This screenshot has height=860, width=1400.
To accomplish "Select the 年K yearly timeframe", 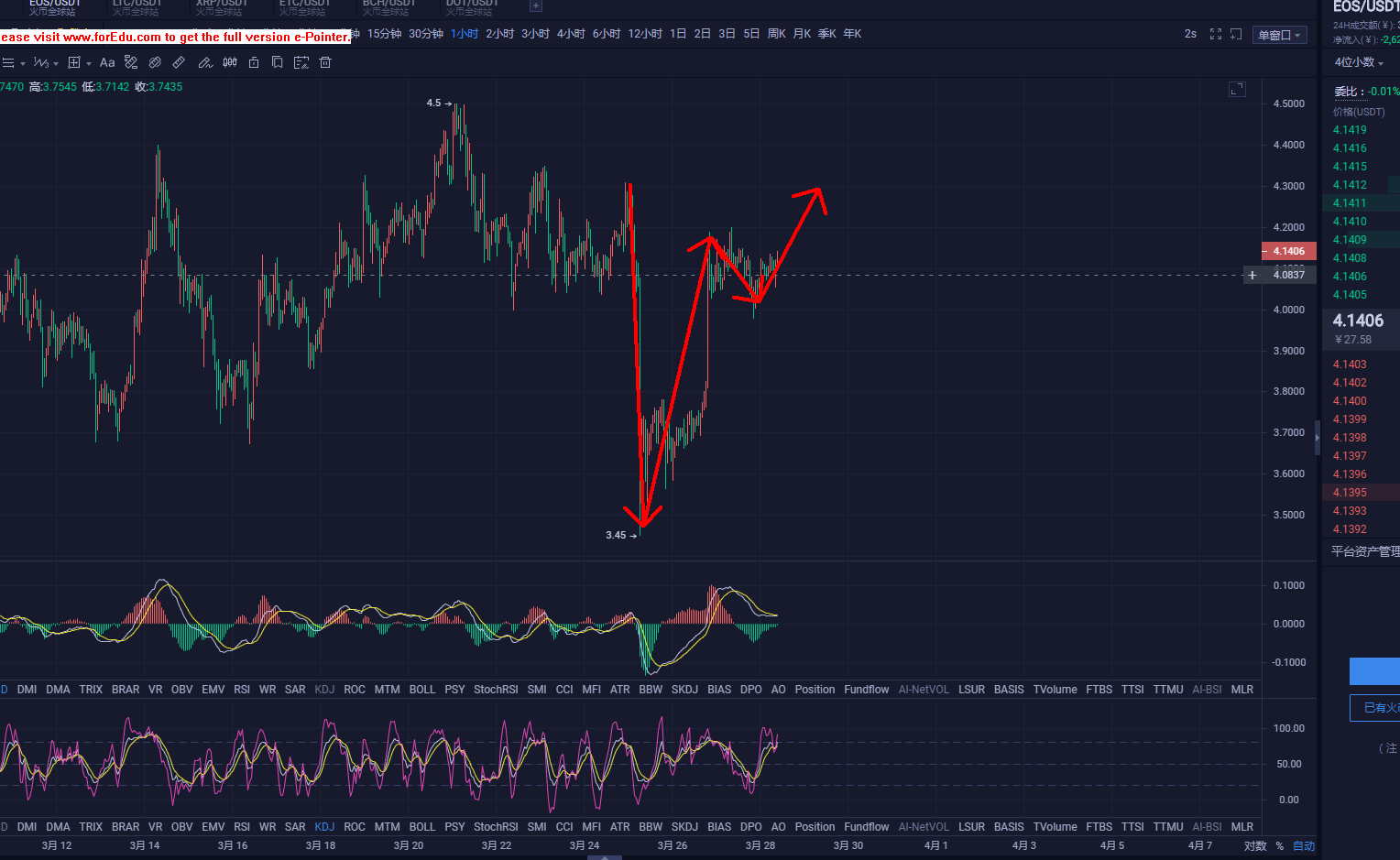I will [x=852, y=34].
